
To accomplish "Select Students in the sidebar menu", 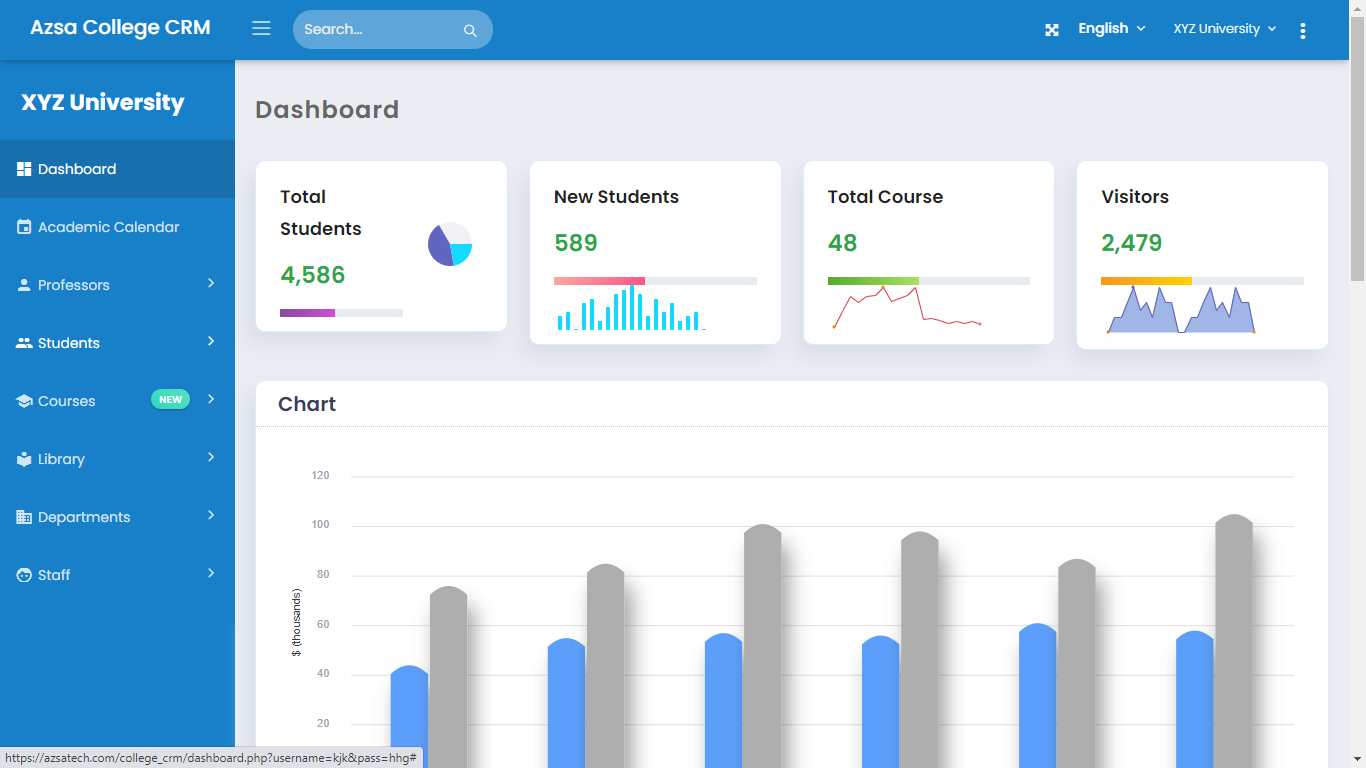I will pos(69,343).
